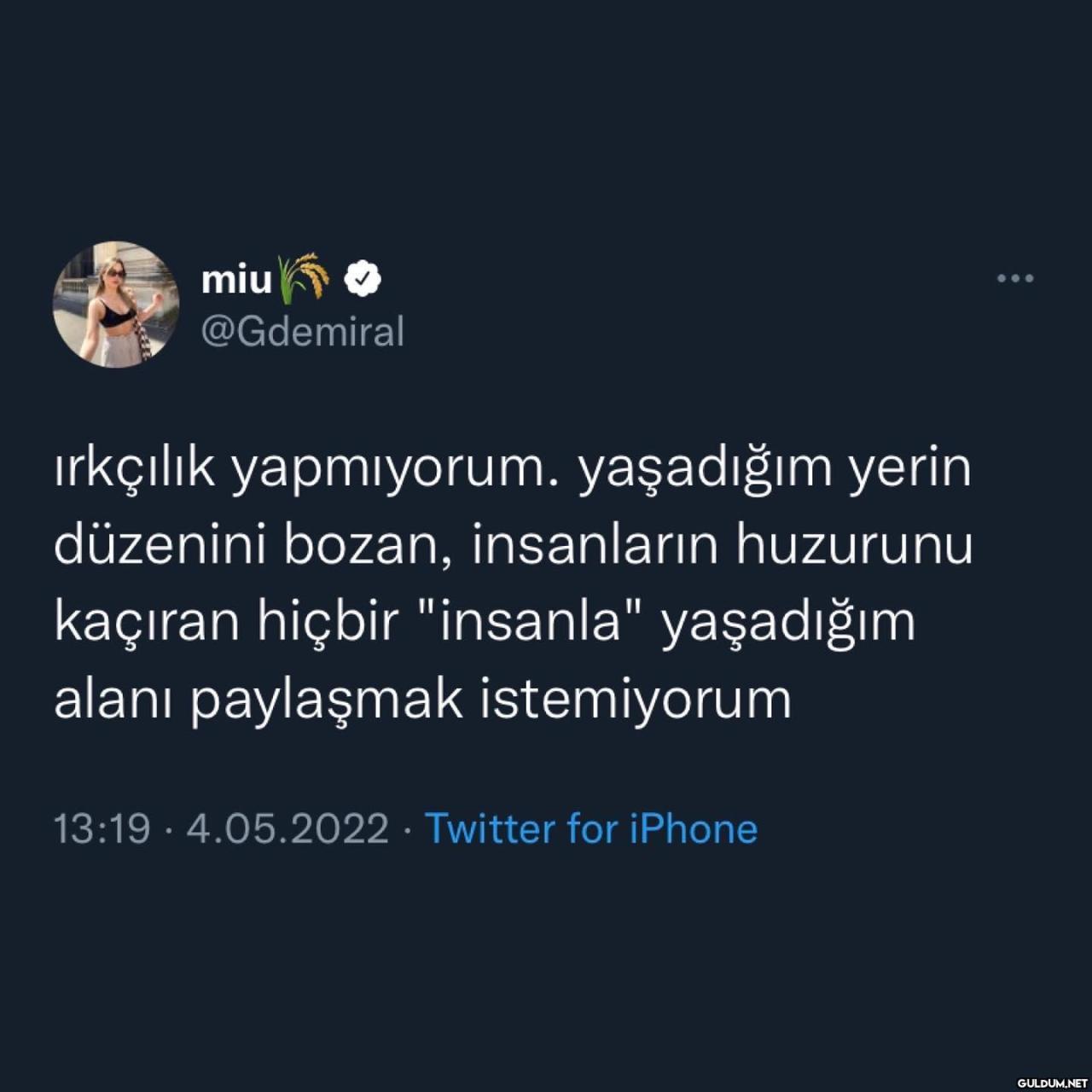Follow the Twitter for iPhone link
This screenshot has width=1092, height=1092.
[591, 828]
